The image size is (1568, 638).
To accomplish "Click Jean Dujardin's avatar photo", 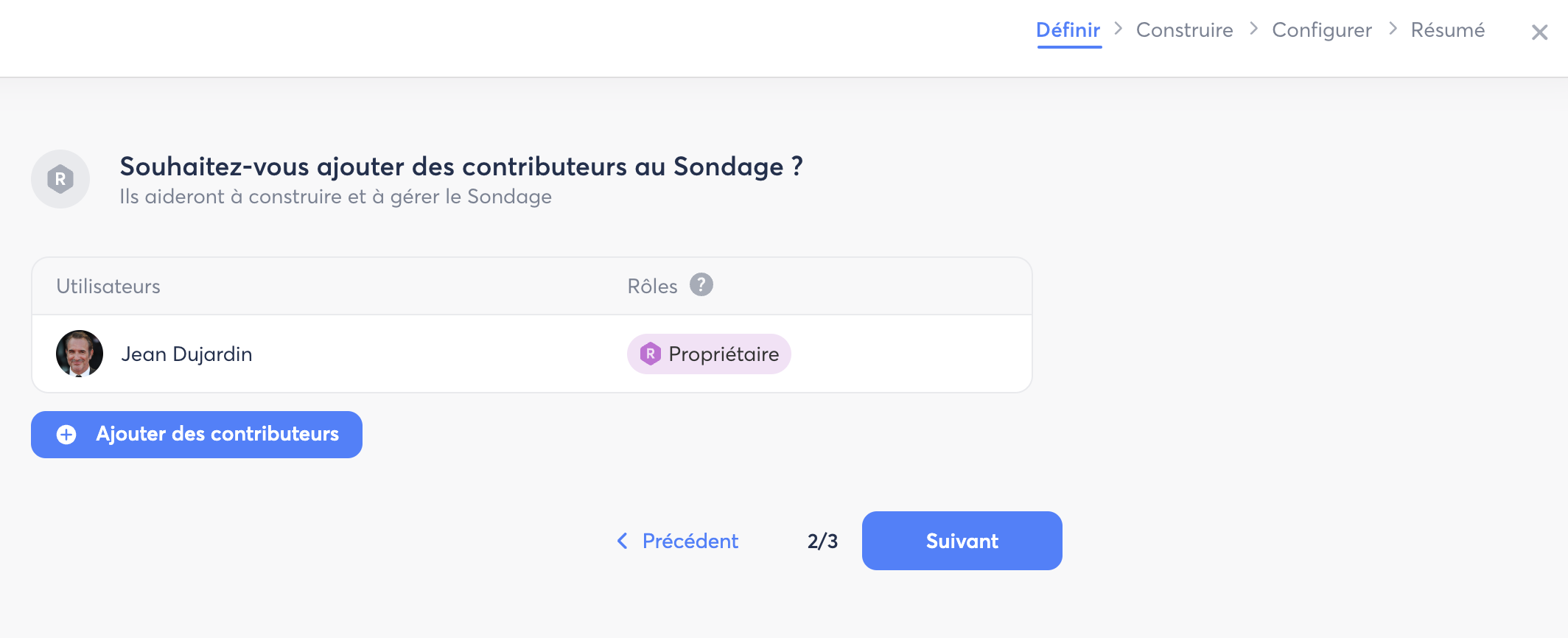I will [80, 354].
